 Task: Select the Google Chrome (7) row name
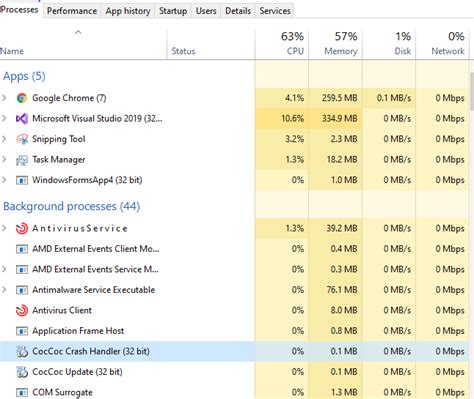[69, 98]
